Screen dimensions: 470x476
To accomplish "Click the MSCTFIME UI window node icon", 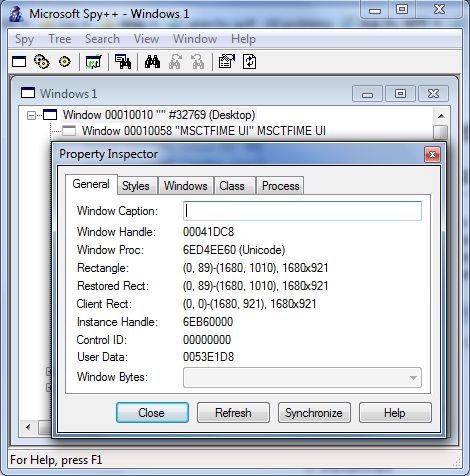I will pyautogui.click(x=69, y=131).
